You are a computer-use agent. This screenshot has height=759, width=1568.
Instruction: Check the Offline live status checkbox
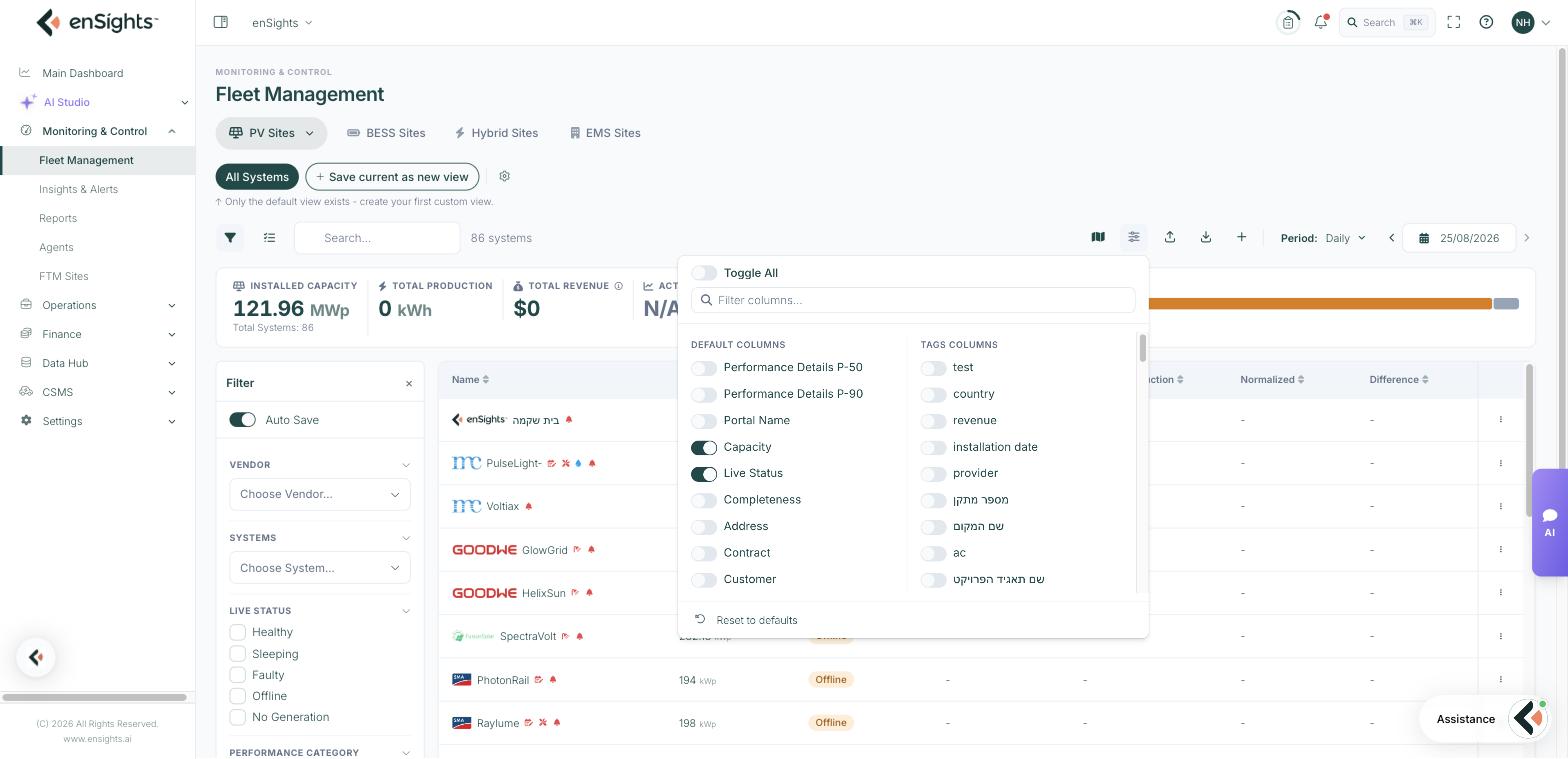pos(238,696)
